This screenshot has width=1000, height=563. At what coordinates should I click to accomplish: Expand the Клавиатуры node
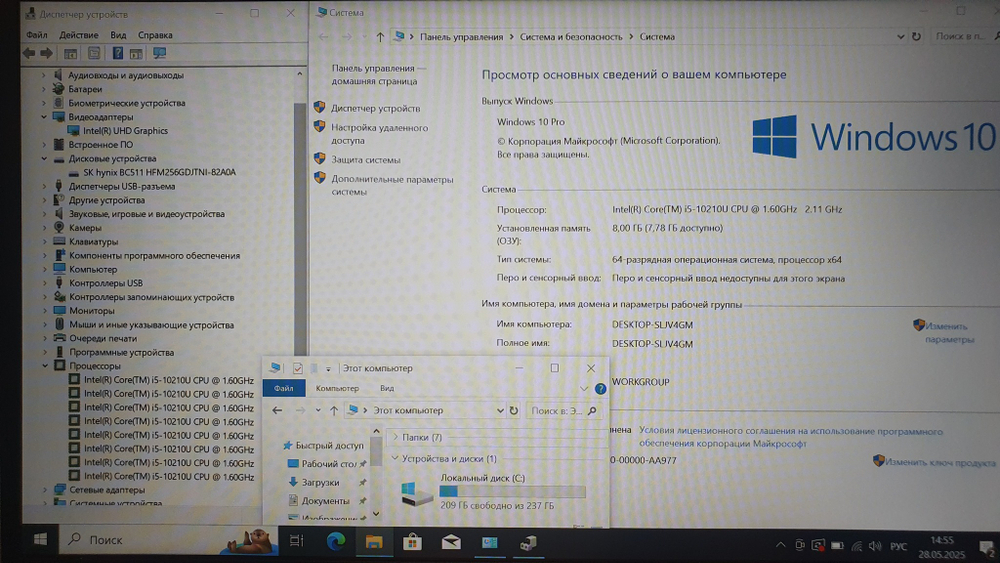(45, 242)
